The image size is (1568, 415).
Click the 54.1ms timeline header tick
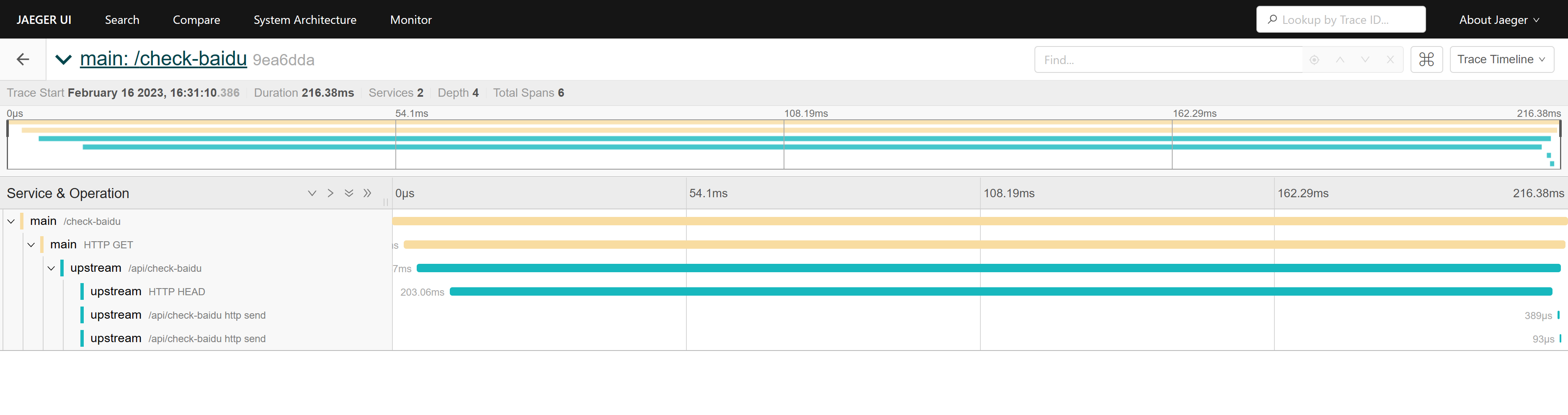[x=708, y=193]
